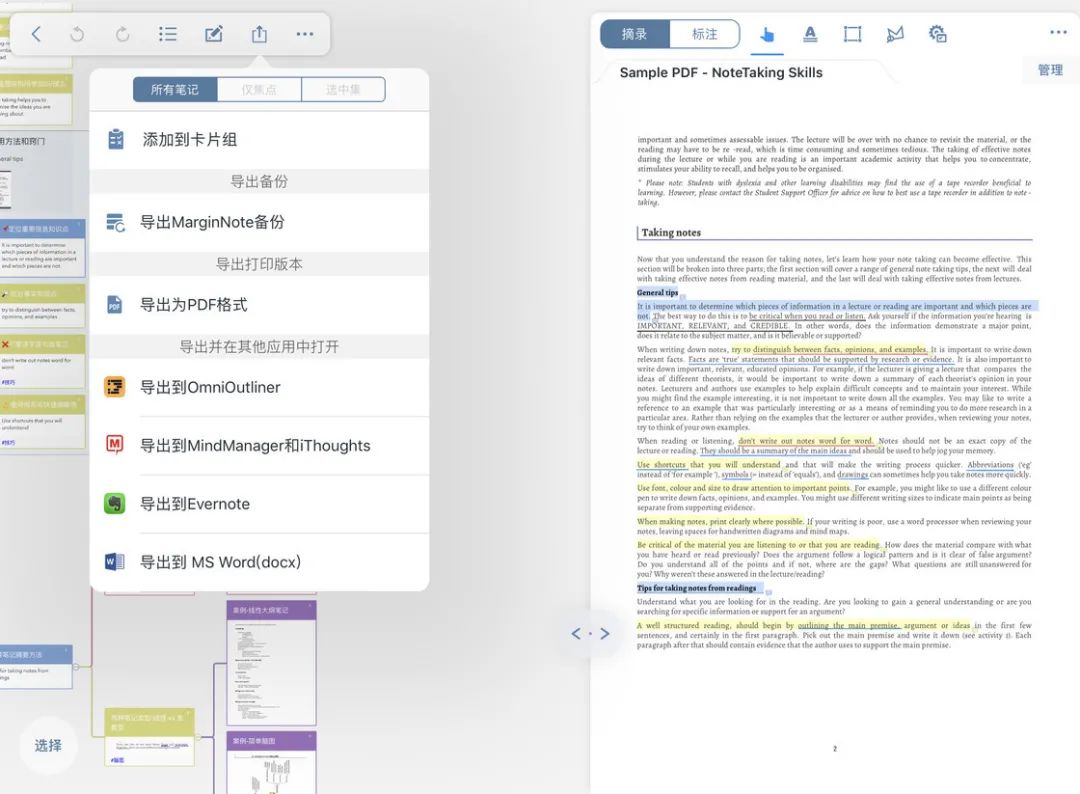Choose 导出为PDF格式 export option
This screenshot has width=1080, height=794.
tap(193, 305)
